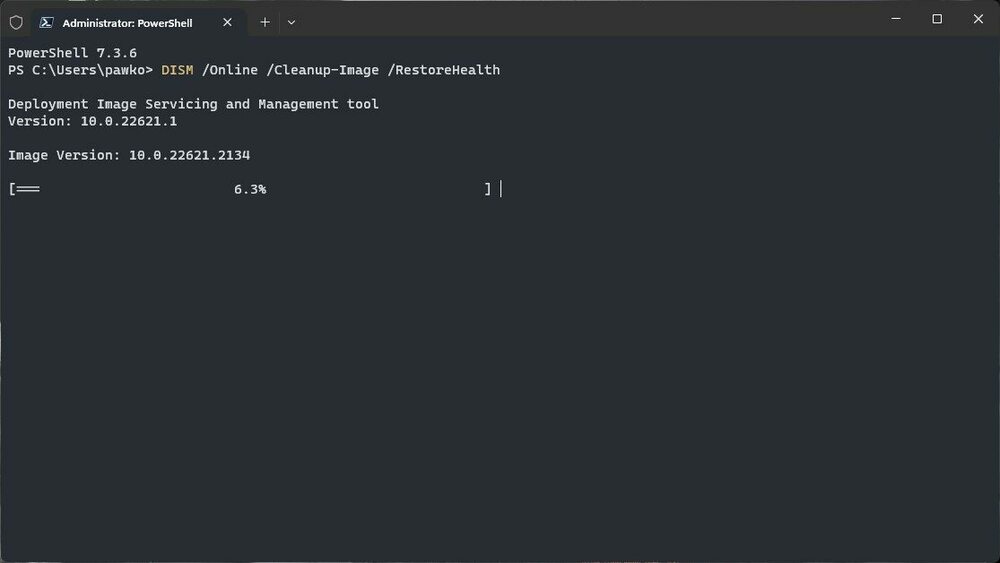Minimize the terminal window

(x=896, y=19)
